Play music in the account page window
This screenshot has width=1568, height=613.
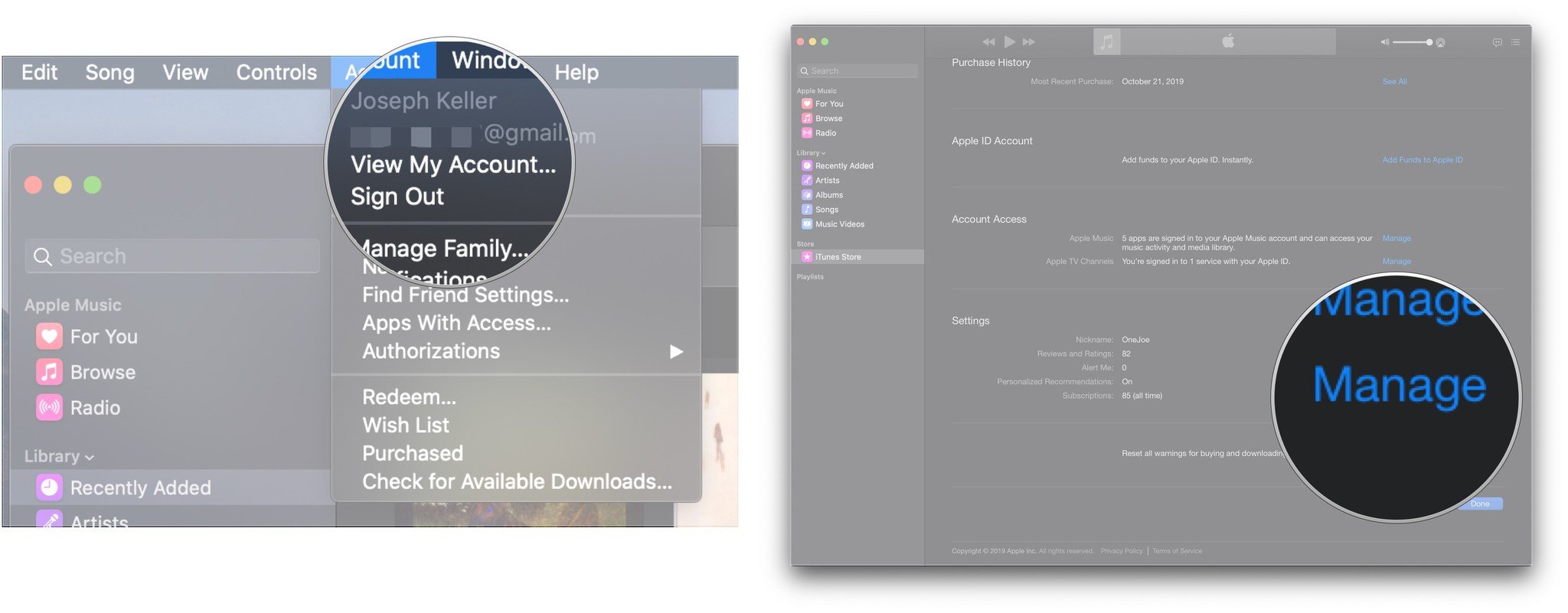click(x=1010, y=41)
